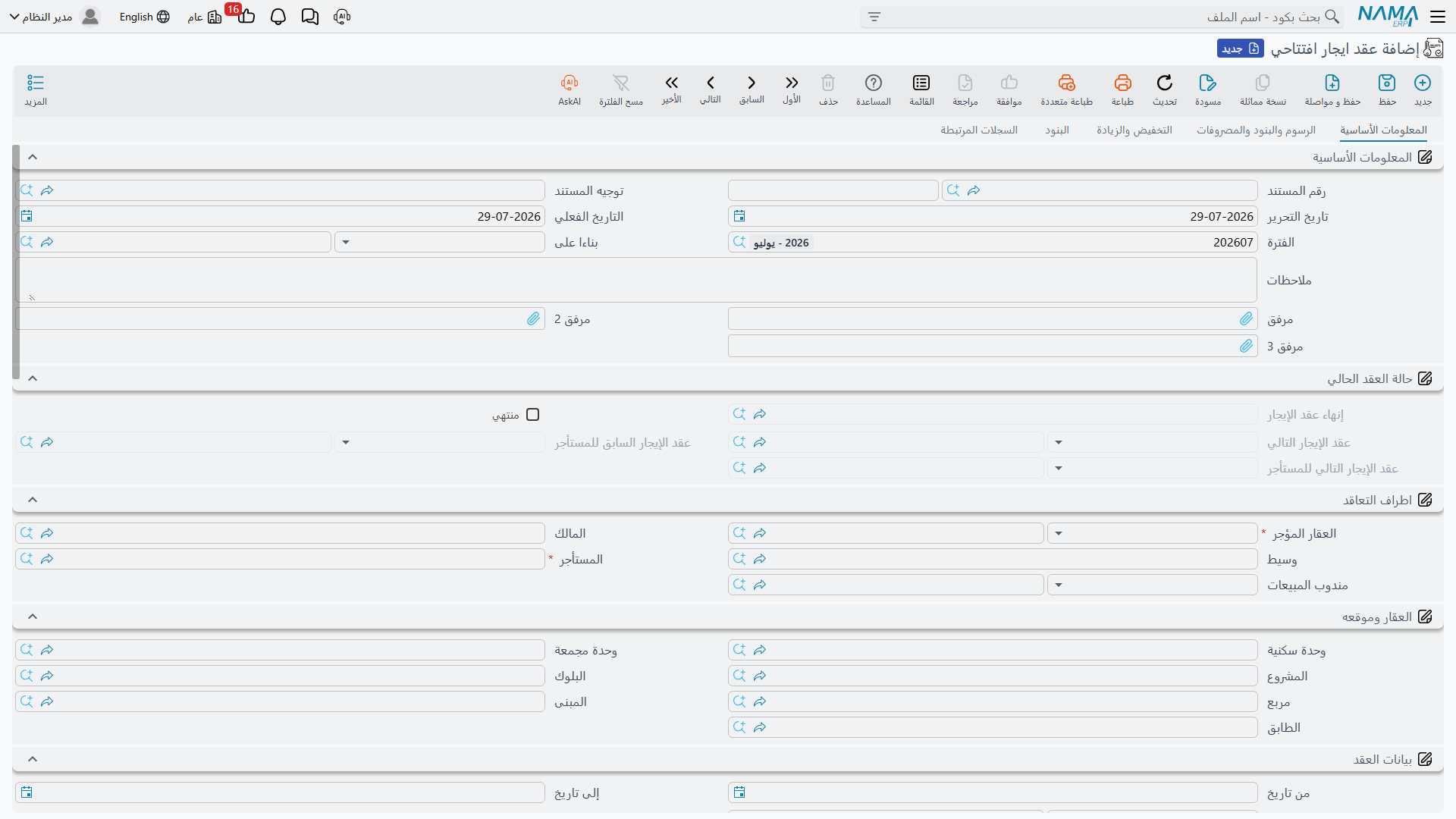Switch to الرسوم والبنود والمصروفات tab

(x=1256, y=130)
